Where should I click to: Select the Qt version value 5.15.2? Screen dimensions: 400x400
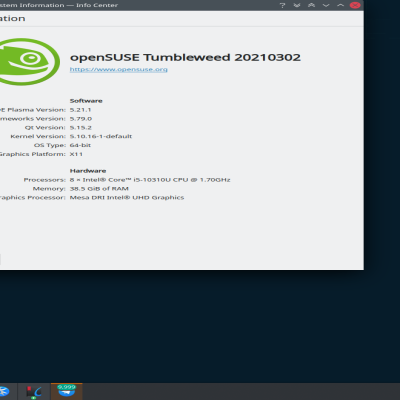[x=80, y=128]
